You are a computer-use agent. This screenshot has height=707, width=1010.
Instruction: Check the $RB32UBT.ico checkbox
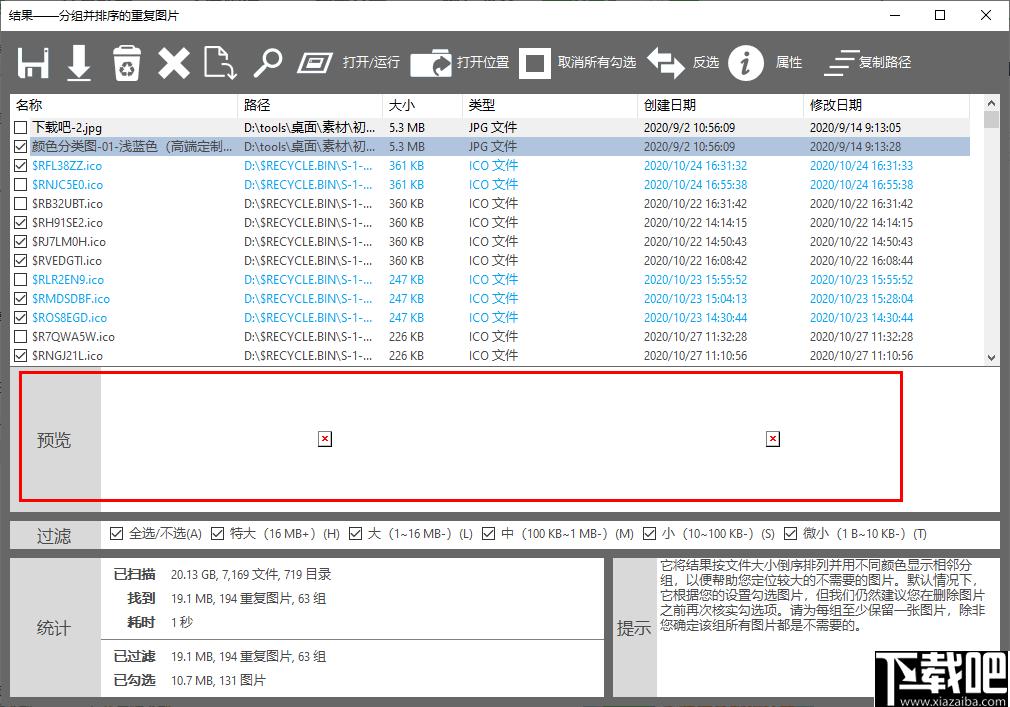(21, 203)
